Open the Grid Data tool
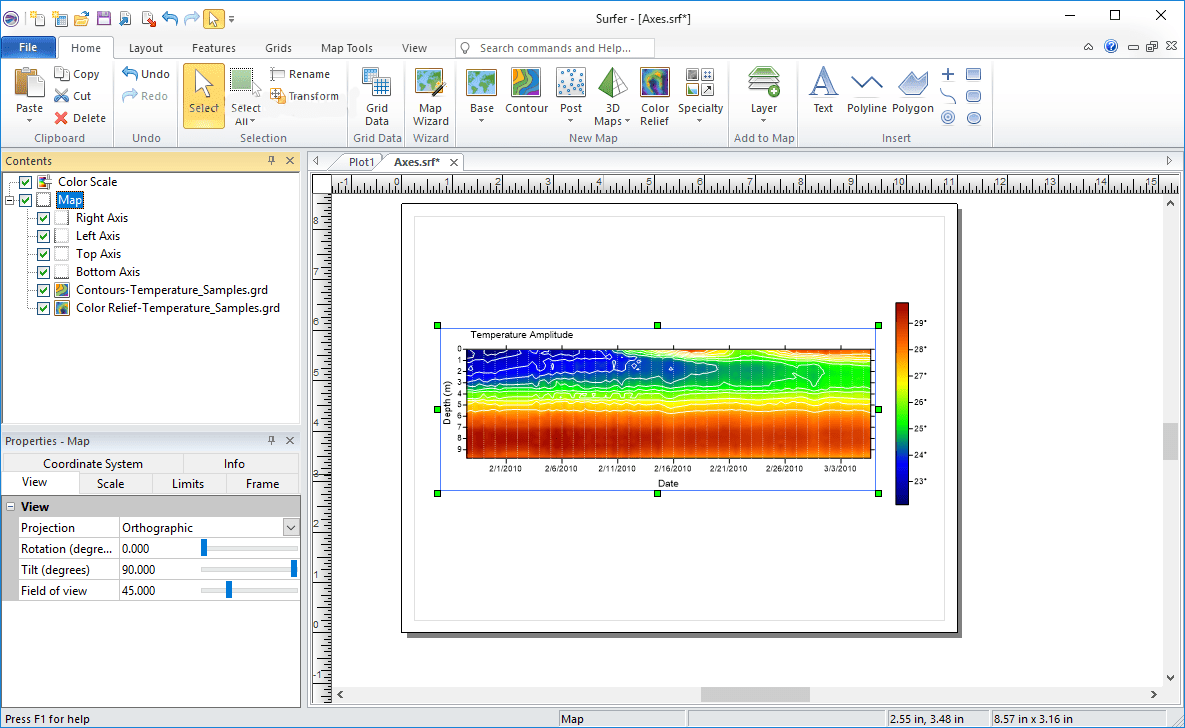The height and width of the screenshot is (728, 1185). pyautogui.click(x=376, y=97)
